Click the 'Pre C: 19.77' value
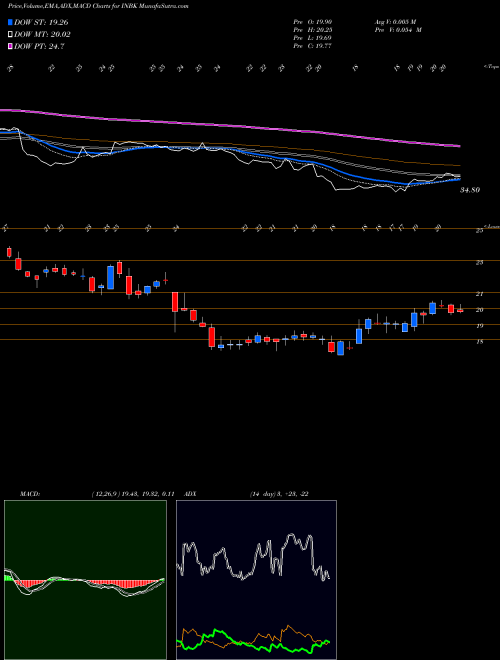Screen dimensions: 500x660 (x=313, y=46)
